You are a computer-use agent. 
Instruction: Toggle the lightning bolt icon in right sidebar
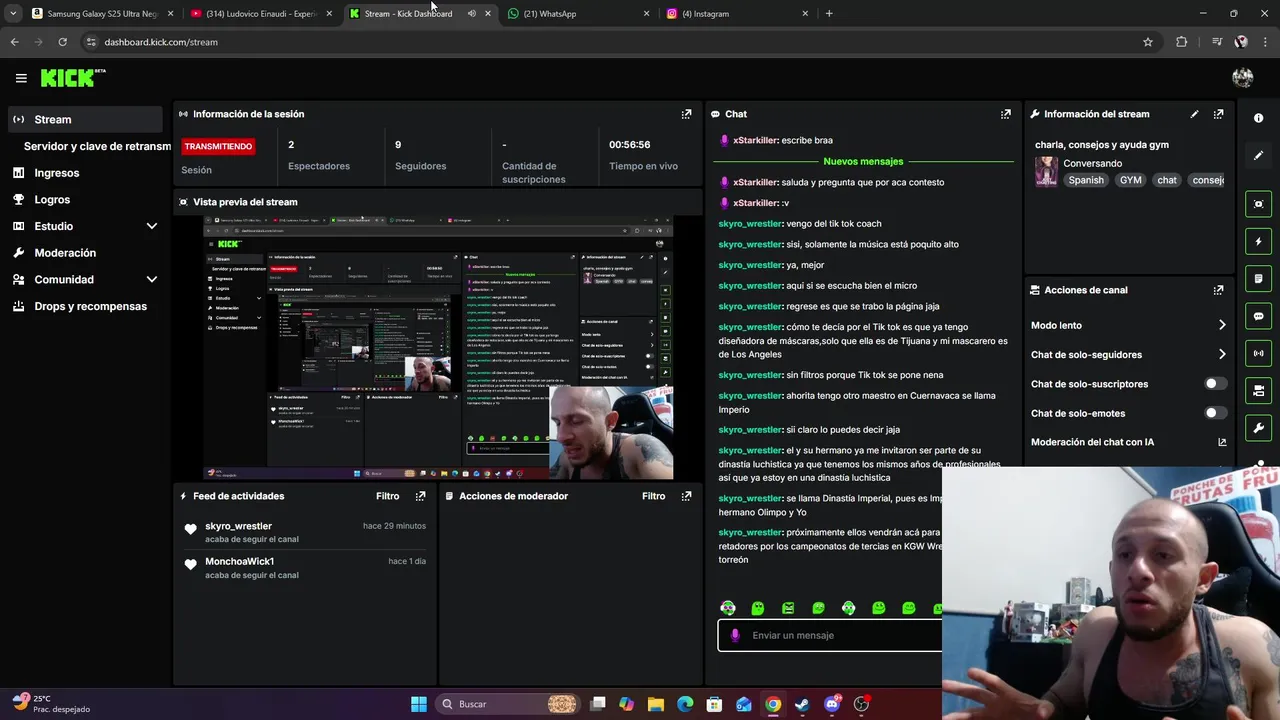click(1258, 241)
